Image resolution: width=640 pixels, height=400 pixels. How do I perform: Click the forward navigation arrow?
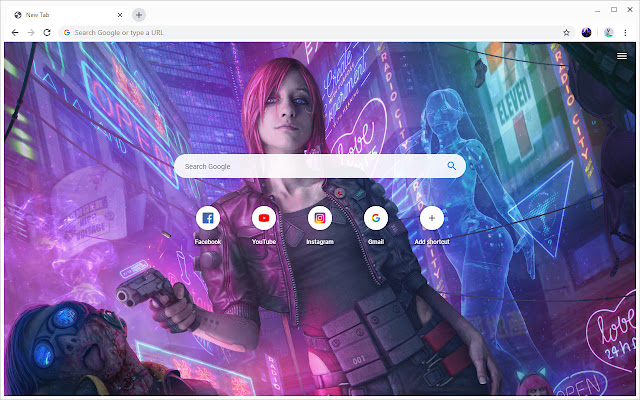pyautogui.click(x=31, y=33)
